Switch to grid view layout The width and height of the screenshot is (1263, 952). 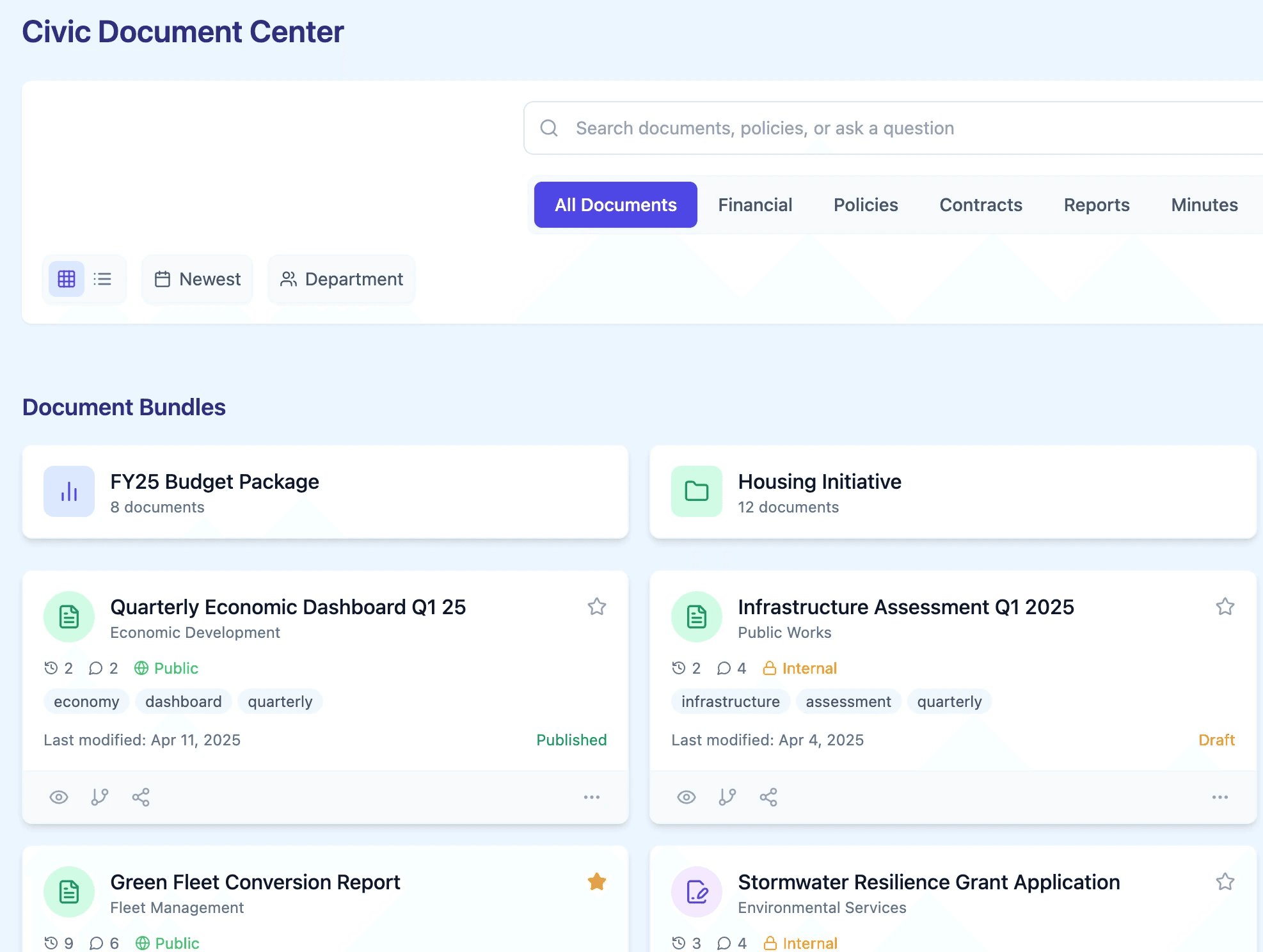[x=67, y=279]
